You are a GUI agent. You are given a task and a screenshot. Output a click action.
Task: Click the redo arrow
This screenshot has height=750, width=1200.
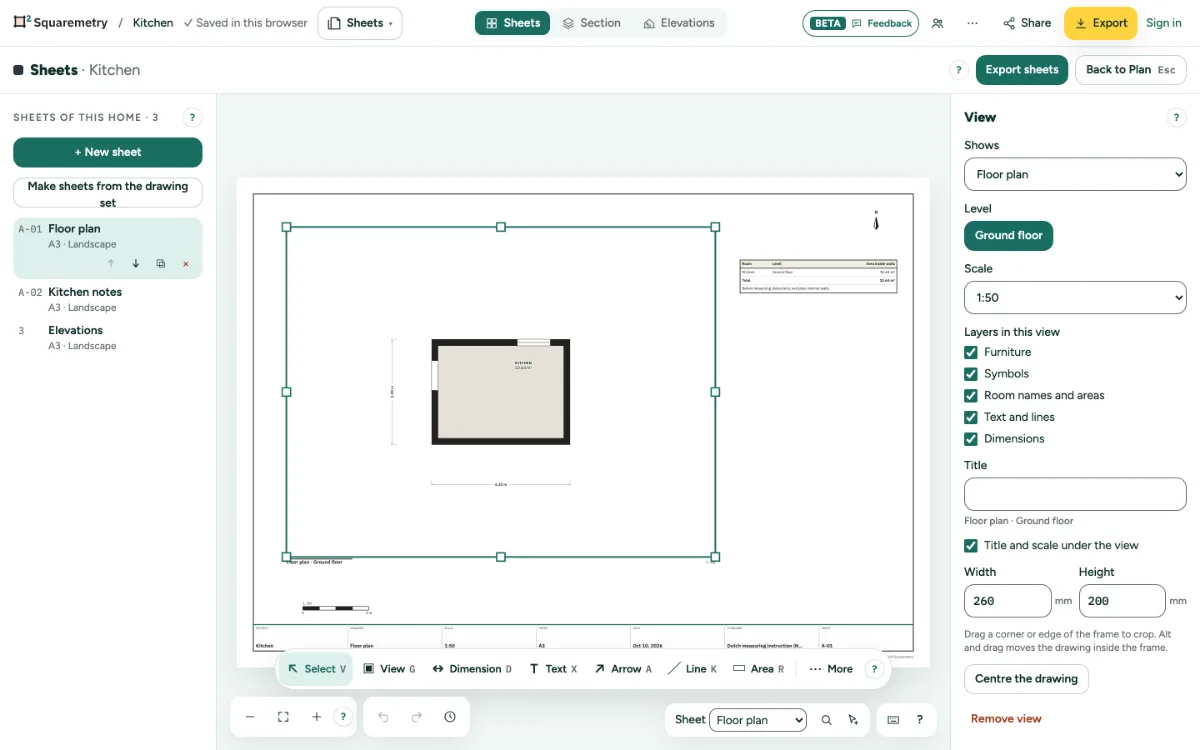click(x=417, y=717)
